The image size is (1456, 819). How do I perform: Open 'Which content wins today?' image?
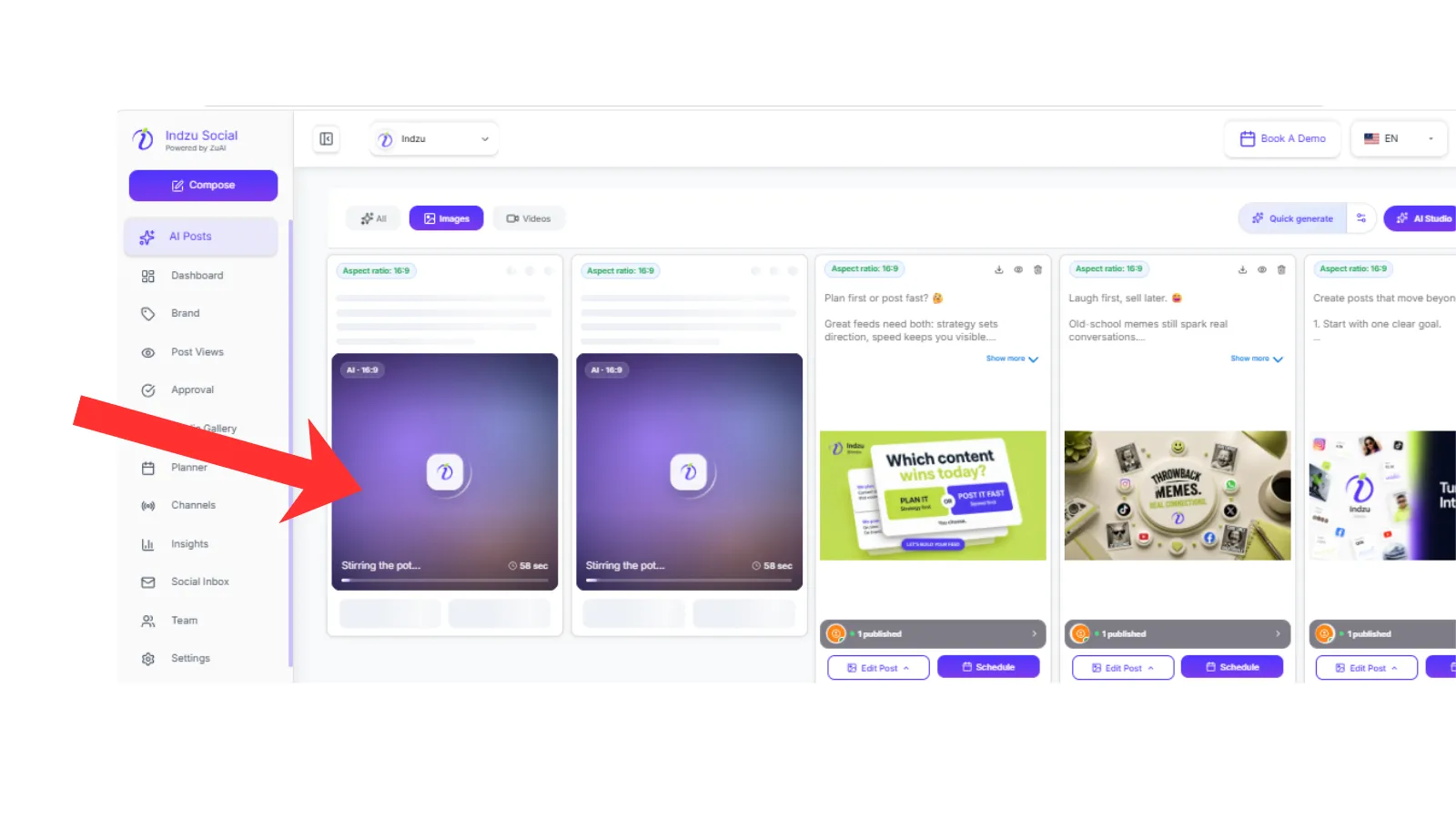[933, 496]
